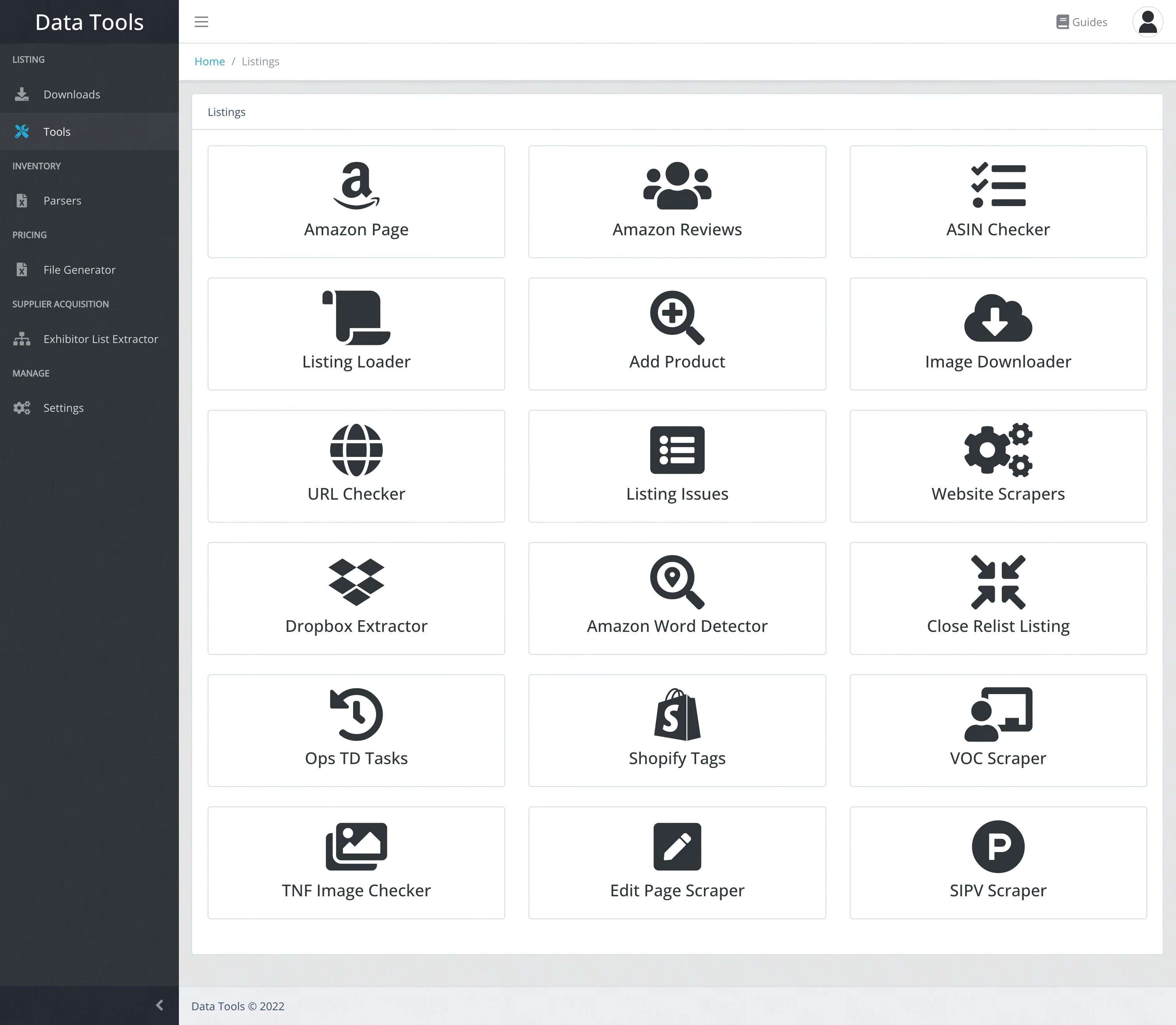This screenshot has height=1025, width=1176.
Task: Open the Downloads menu item
Action: pos(89,94)
